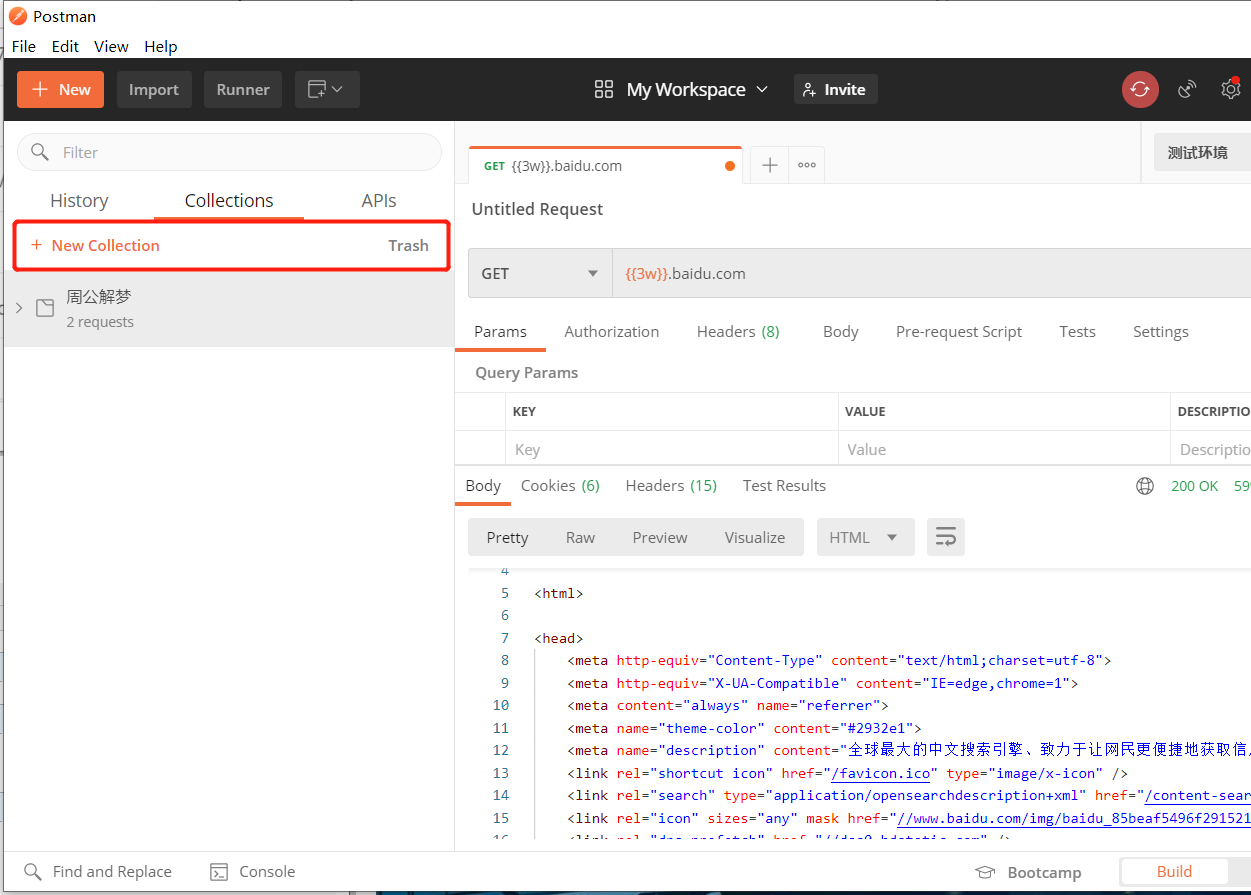This screenshot has height=895, width=1251.
Task: Click the 200 OK response status
Action: (x=1194, y=486)
